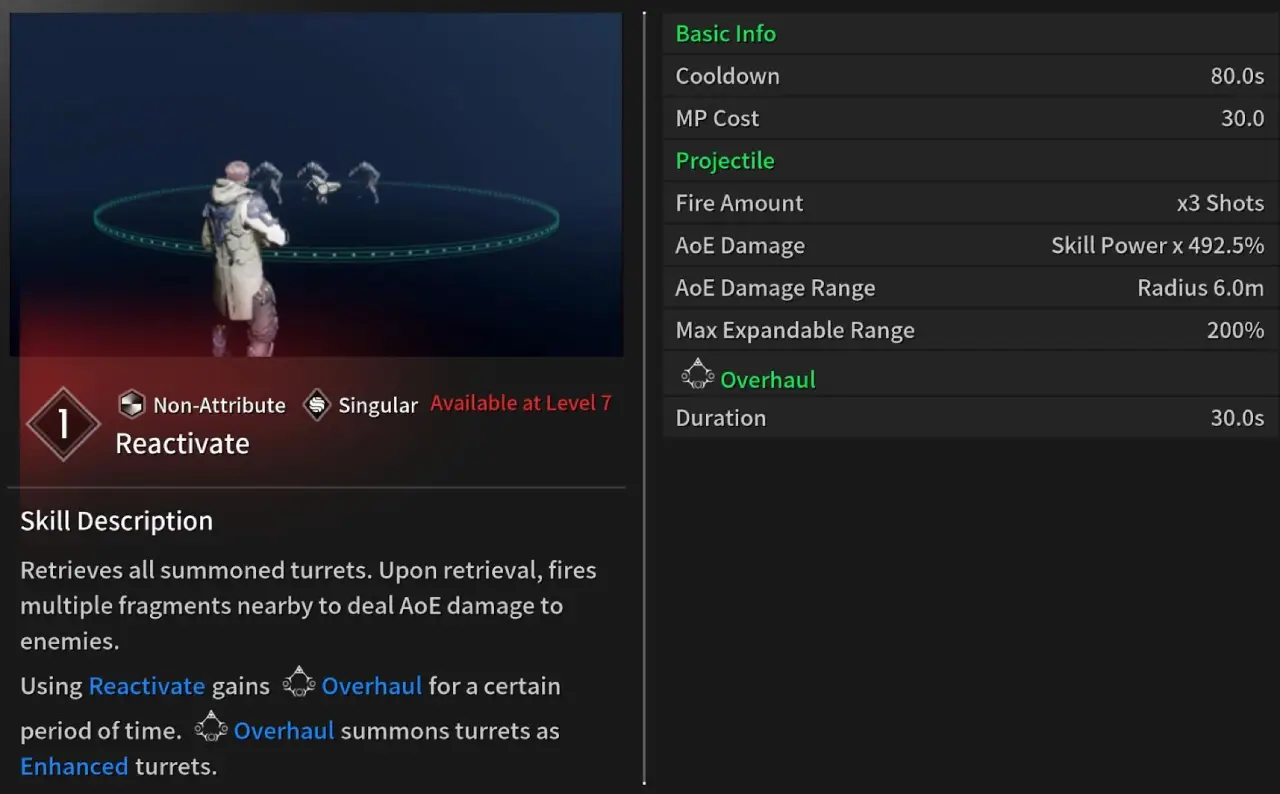
Task: Select the Singular arche type icon
Action: [316, 404]
